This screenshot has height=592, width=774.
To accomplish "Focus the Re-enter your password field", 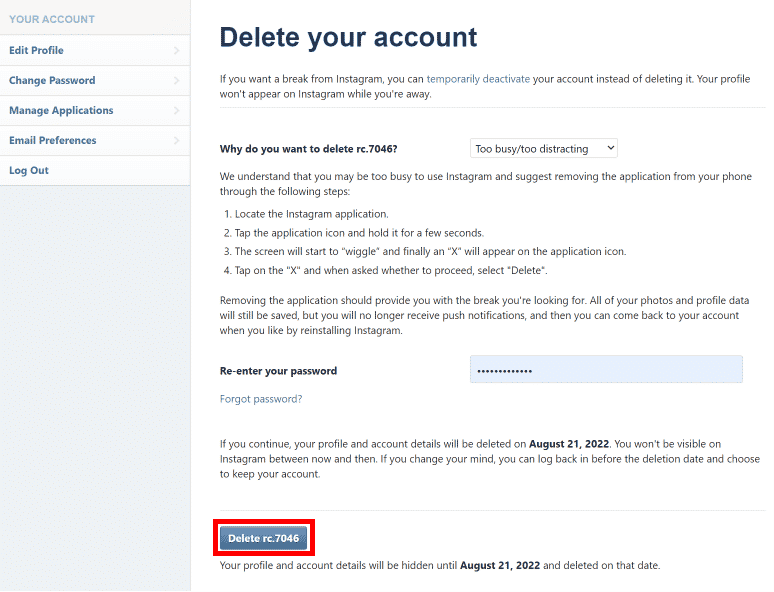I will click(606, 369).
